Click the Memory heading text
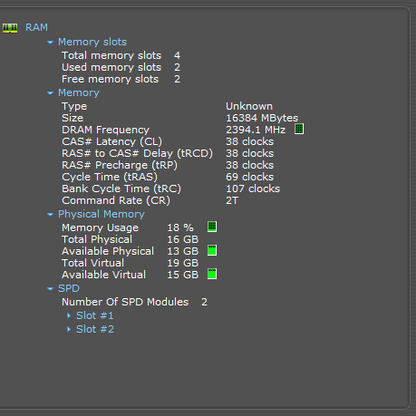 coord(79,93)
